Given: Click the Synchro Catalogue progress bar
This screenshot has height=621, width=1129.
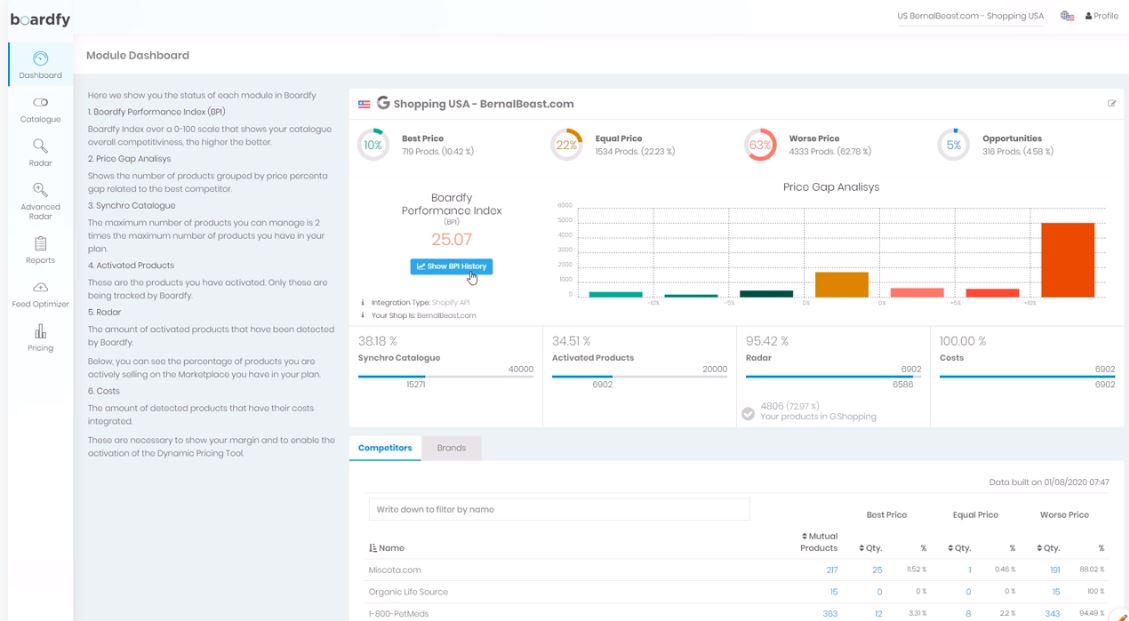Looking at the screenshot, I should coord(446,377).
